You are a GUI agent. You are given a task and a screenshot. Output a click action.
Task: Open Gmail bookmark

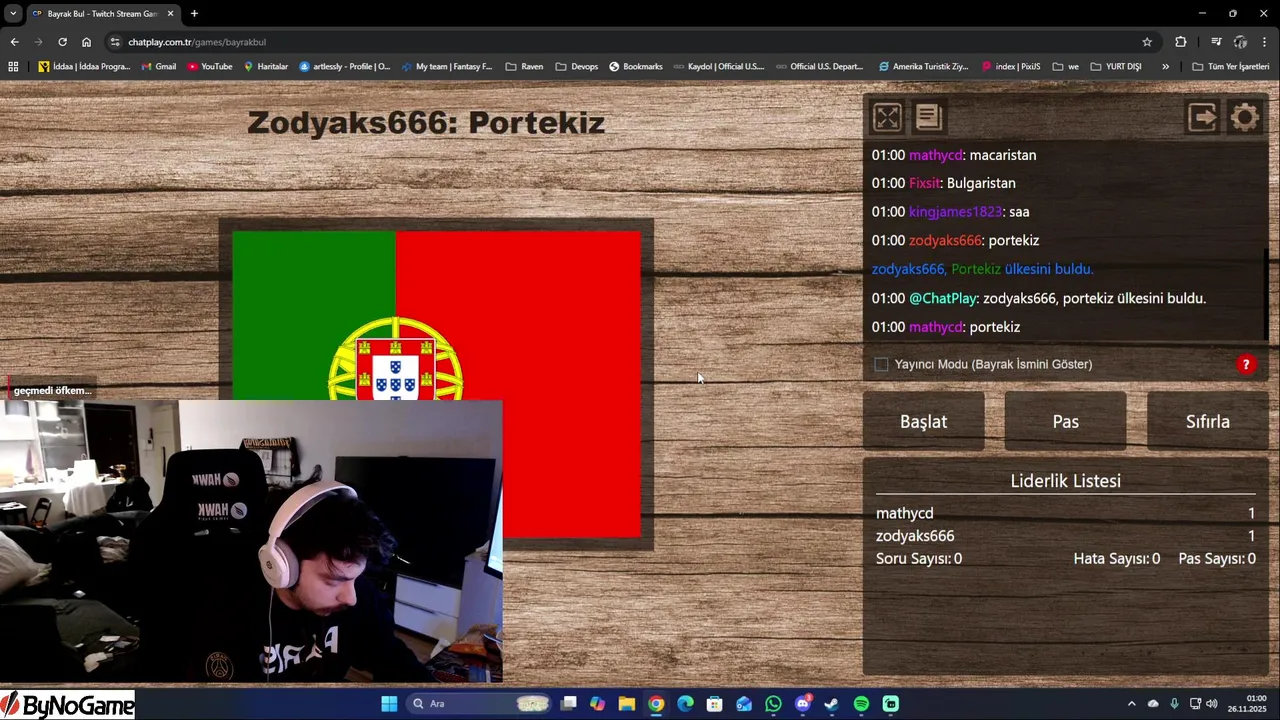point(159,67)
